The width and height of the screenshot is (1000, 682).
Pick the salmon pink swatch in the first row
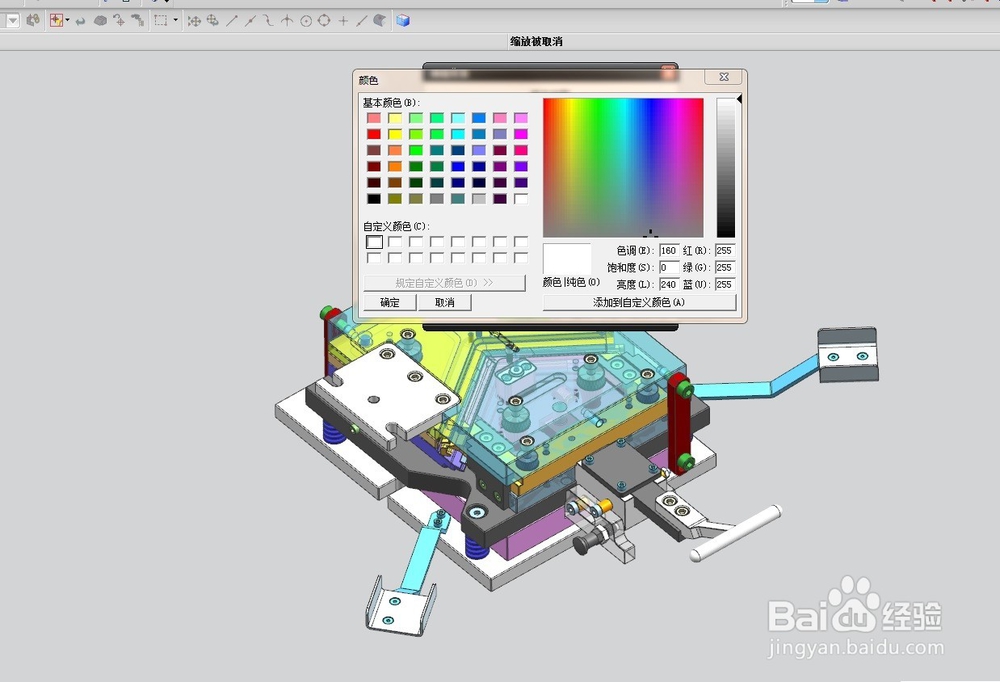(374, 118)
